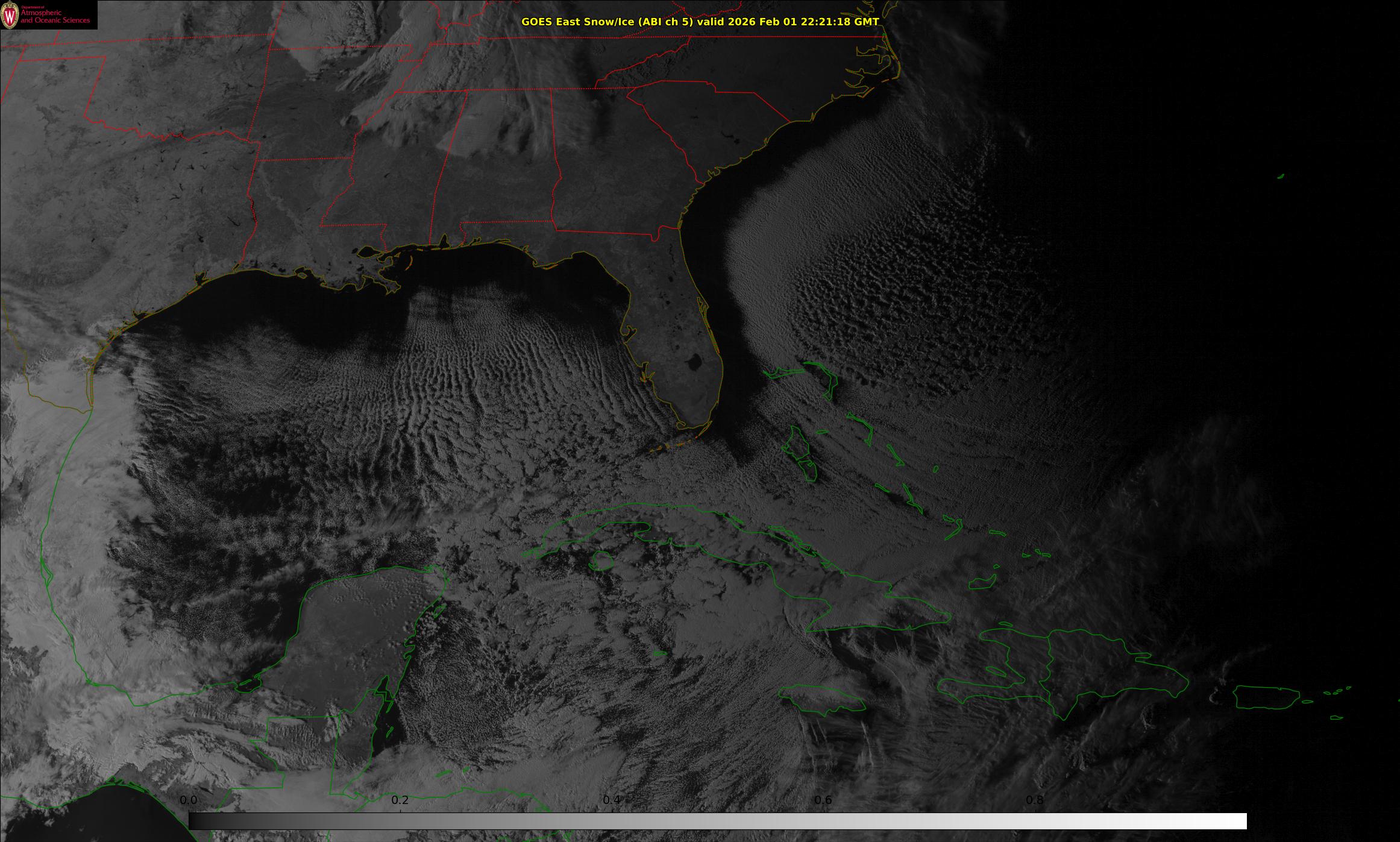Image resolution: width=1400 pixels, height=842 pixels.
Task: Click the 0.0 colorbar tick label
Action: point(189,800)
